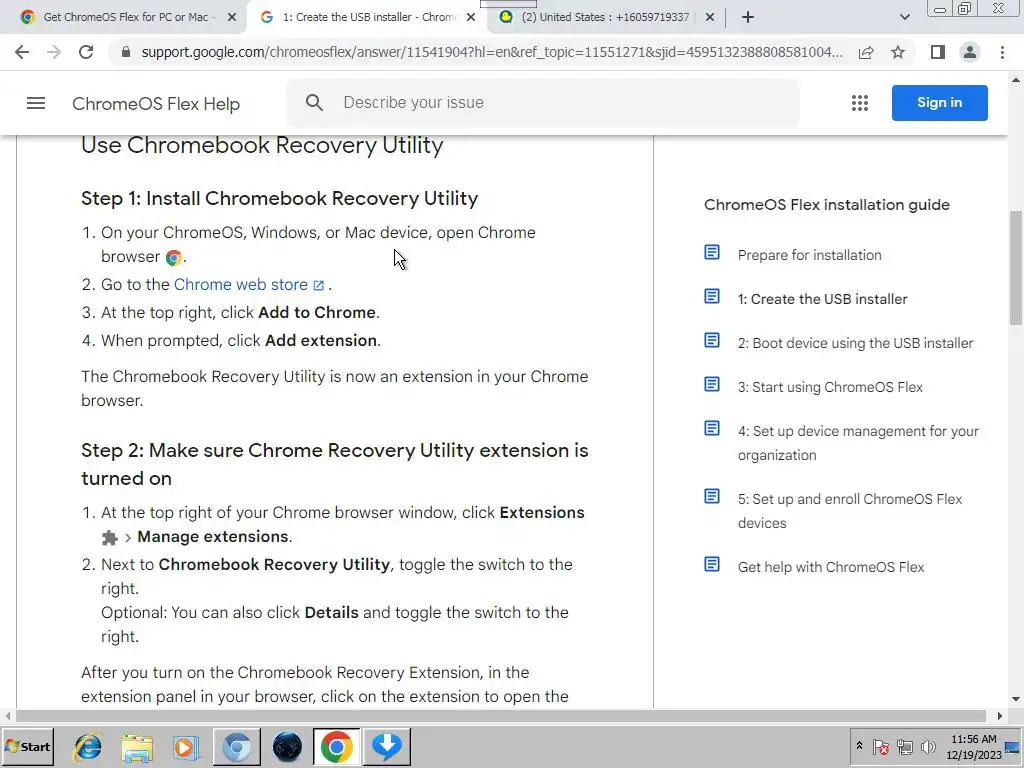
Task: Open 5: Set up and enroll devices
Action: click(x=850, y=511)
